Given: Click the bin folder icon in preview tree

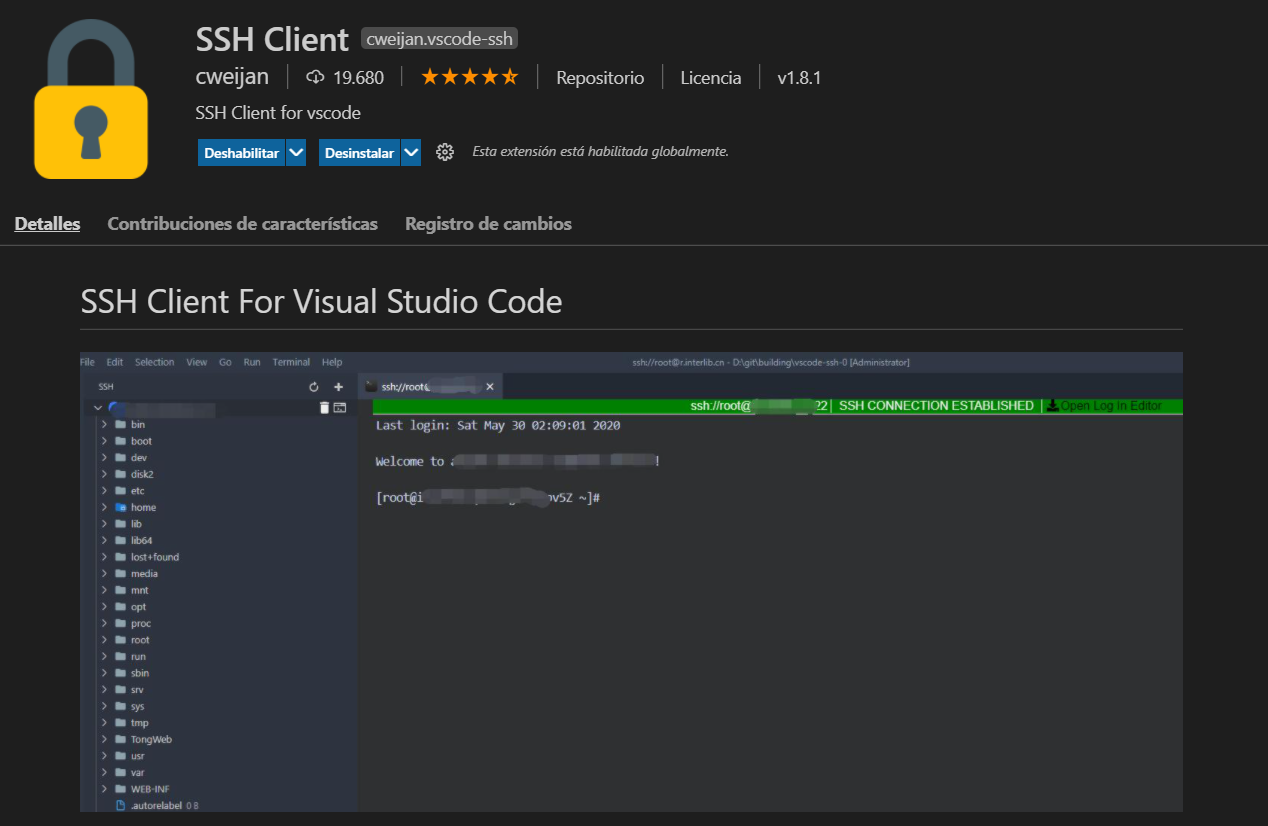Looking at the screenshot, I should (x=120, y=425).
